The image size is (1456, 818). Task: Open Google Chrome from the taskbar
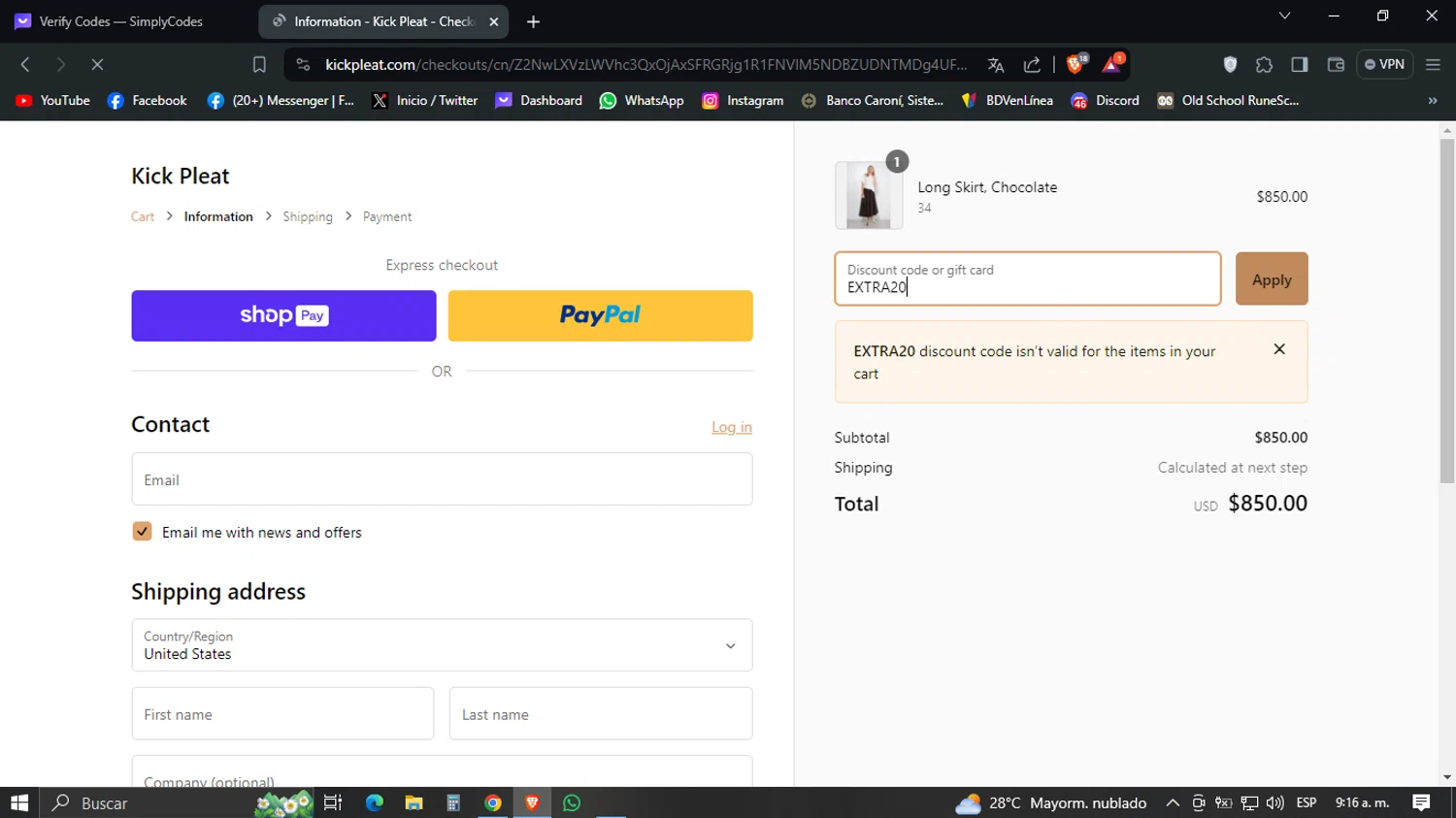coord(493,802)
